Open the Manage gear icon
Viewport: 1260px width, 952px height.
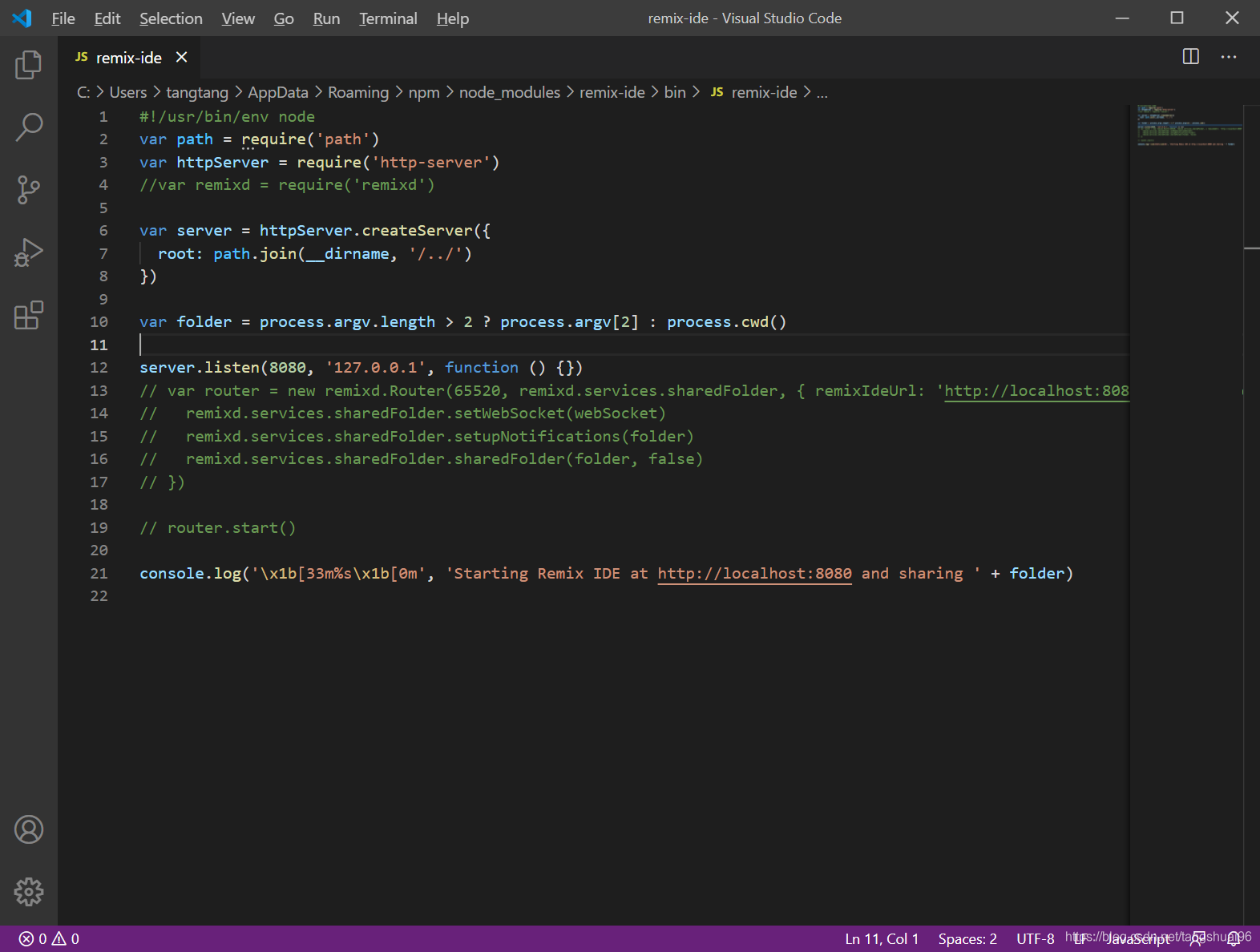[29, 891]
